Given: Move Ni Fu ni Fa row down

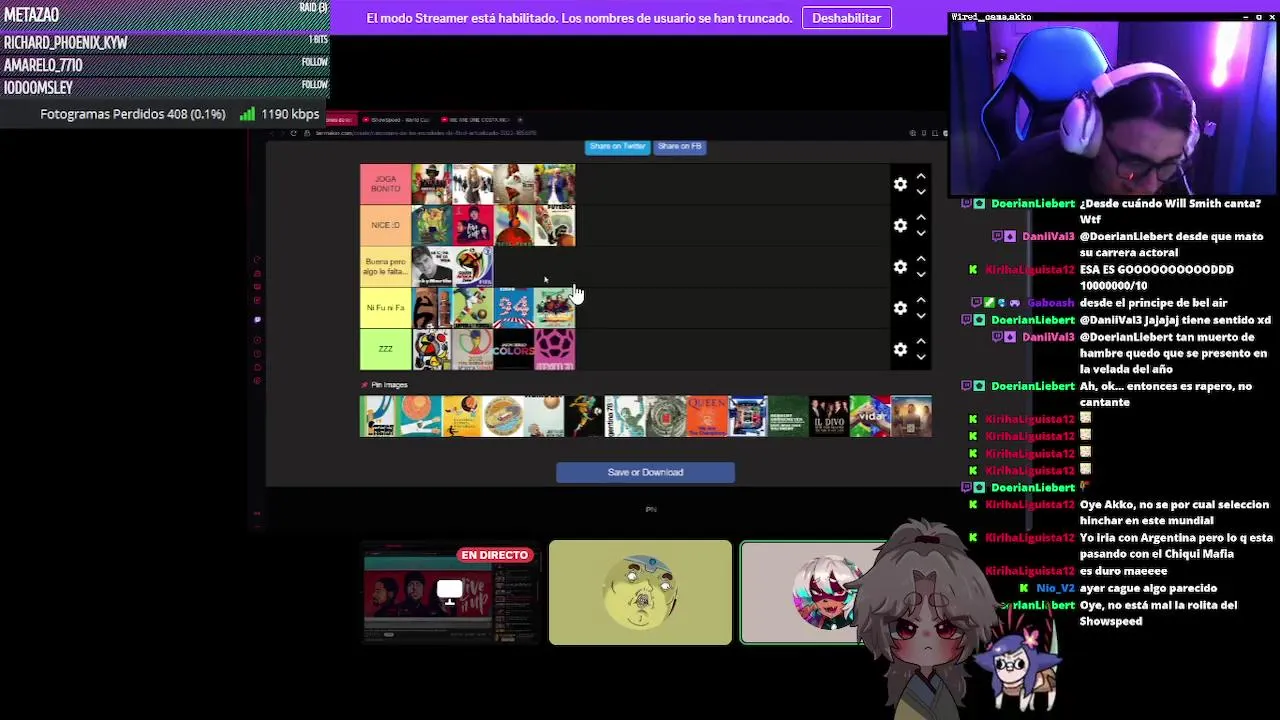Looking at the screenshot, I should (x=921, y=315).
